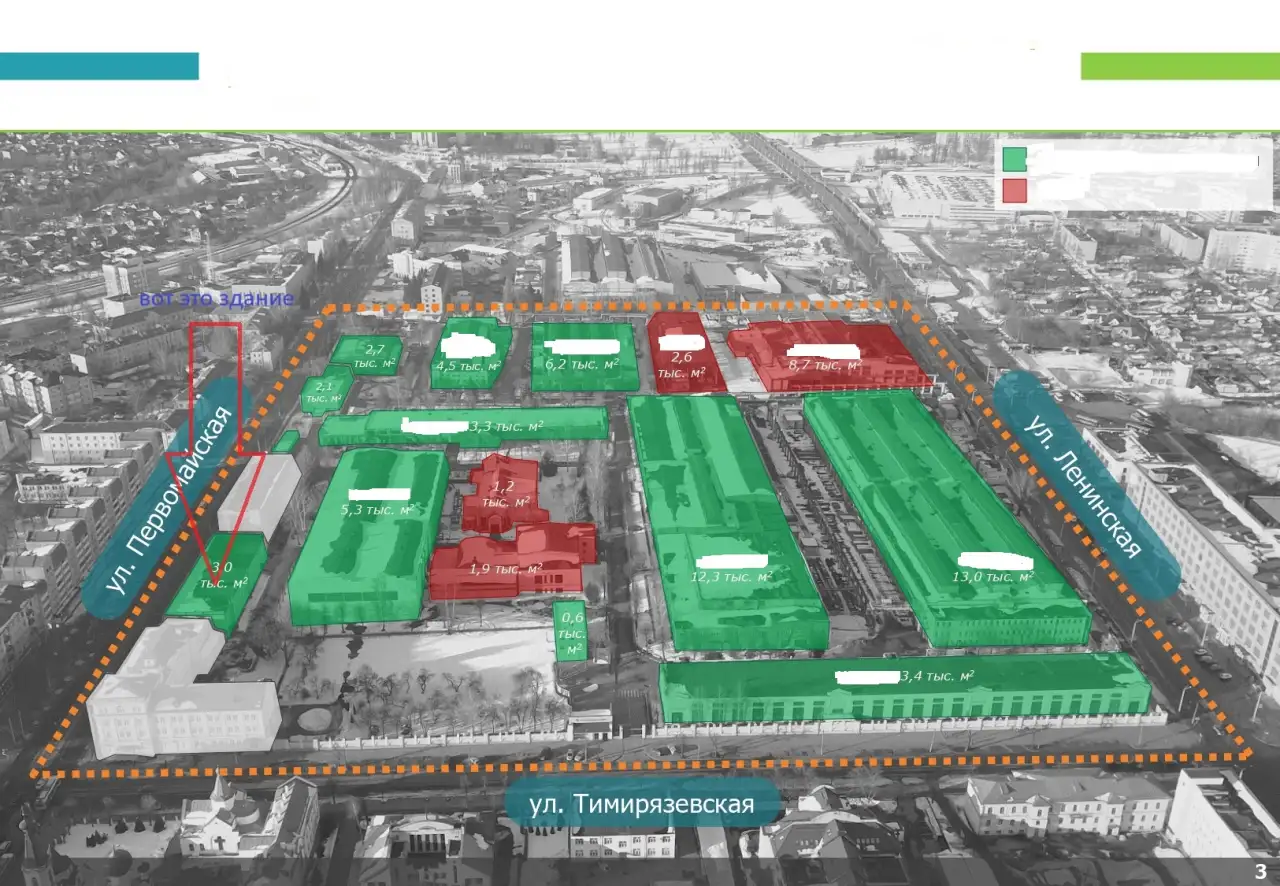Click the green 6,2 тыс. м² building
Screen dimensions: 1280x886
coord(585,356)
